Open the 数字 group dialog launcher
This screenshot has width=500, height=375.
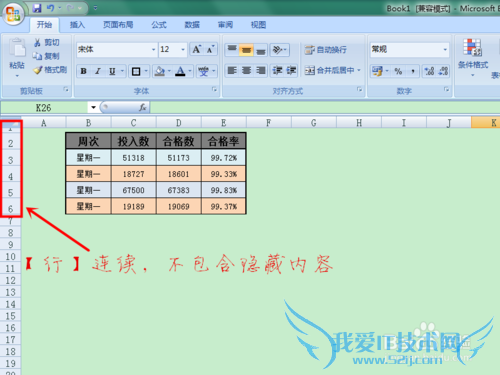446,89
